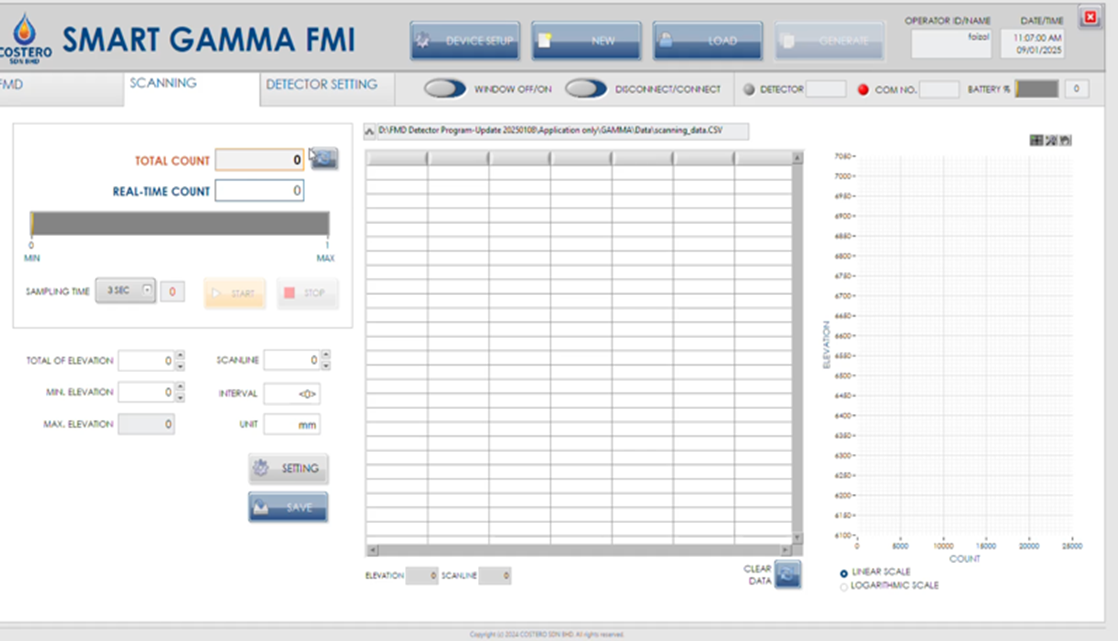The image size is (1118, 641).
Task: Click the Min-Max count level bar
Action: [180, 223]
